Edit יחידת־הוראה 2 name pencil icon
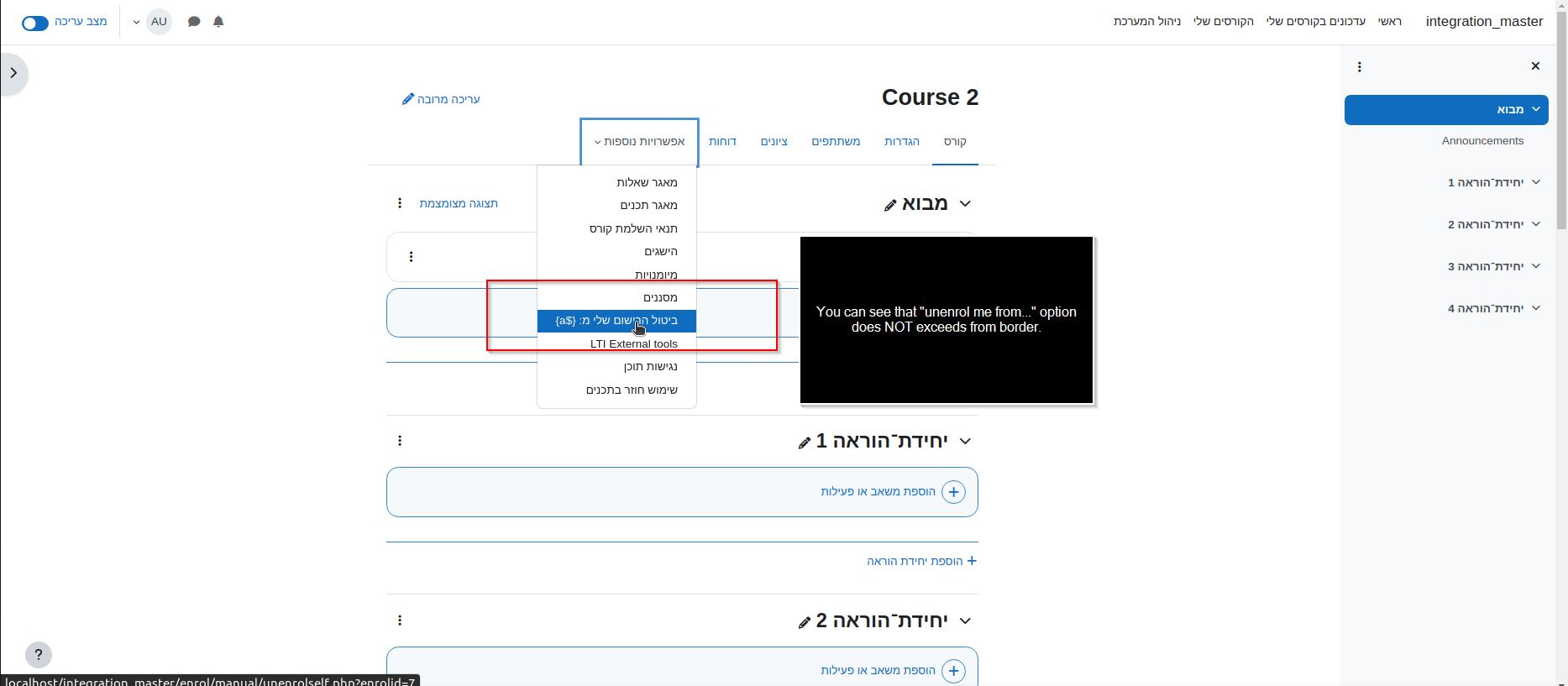Viewport: 1568px width, 686px height. (x=804, y=623)
